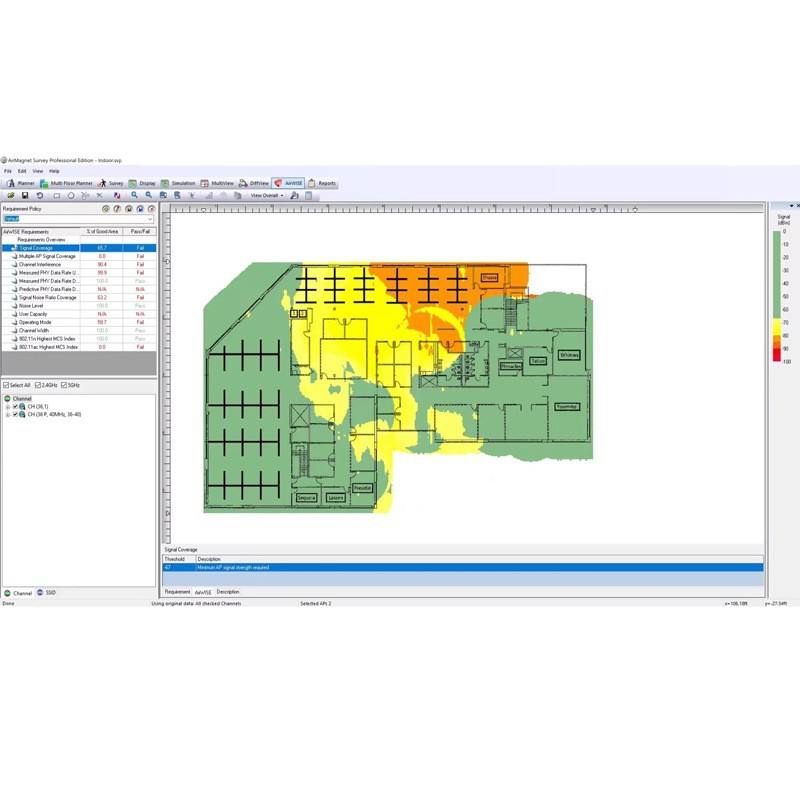The height and width of the screenshot is (800, 800).
Task: Select the Requirement tab
Action: 177,592
